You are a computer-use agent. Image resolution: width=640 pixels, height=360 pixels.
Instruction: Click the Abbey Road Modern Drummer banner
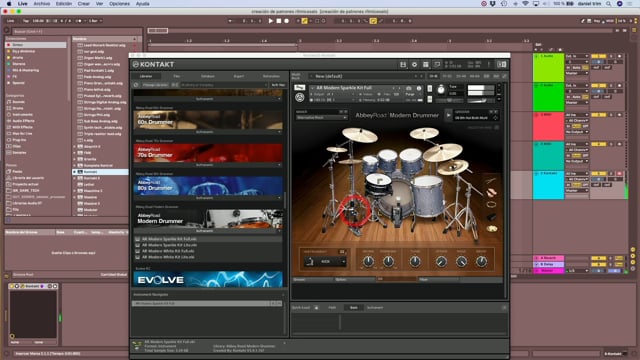[208, 219]
